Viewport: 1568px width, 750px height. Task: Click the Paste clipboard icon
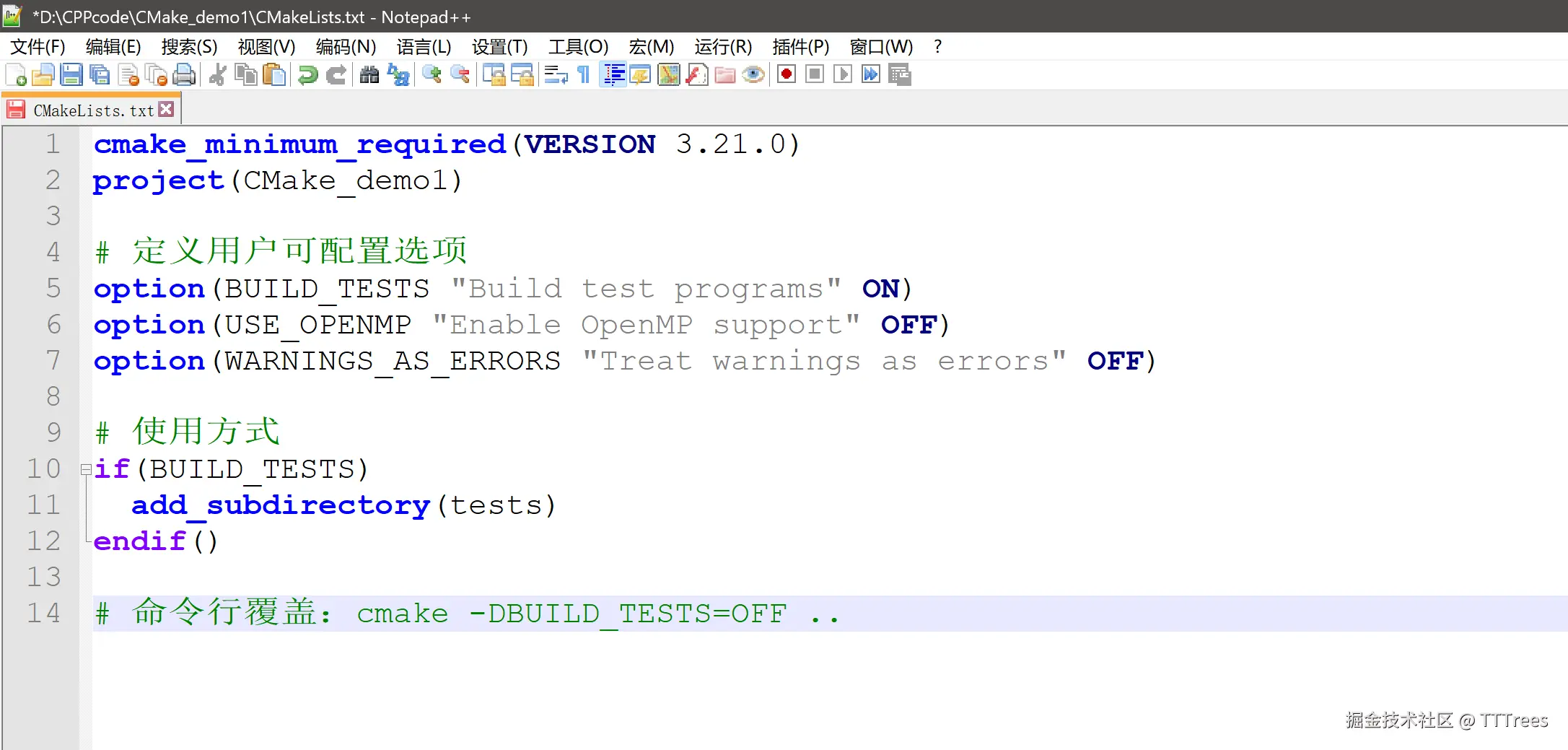click(x=274, y=74)
